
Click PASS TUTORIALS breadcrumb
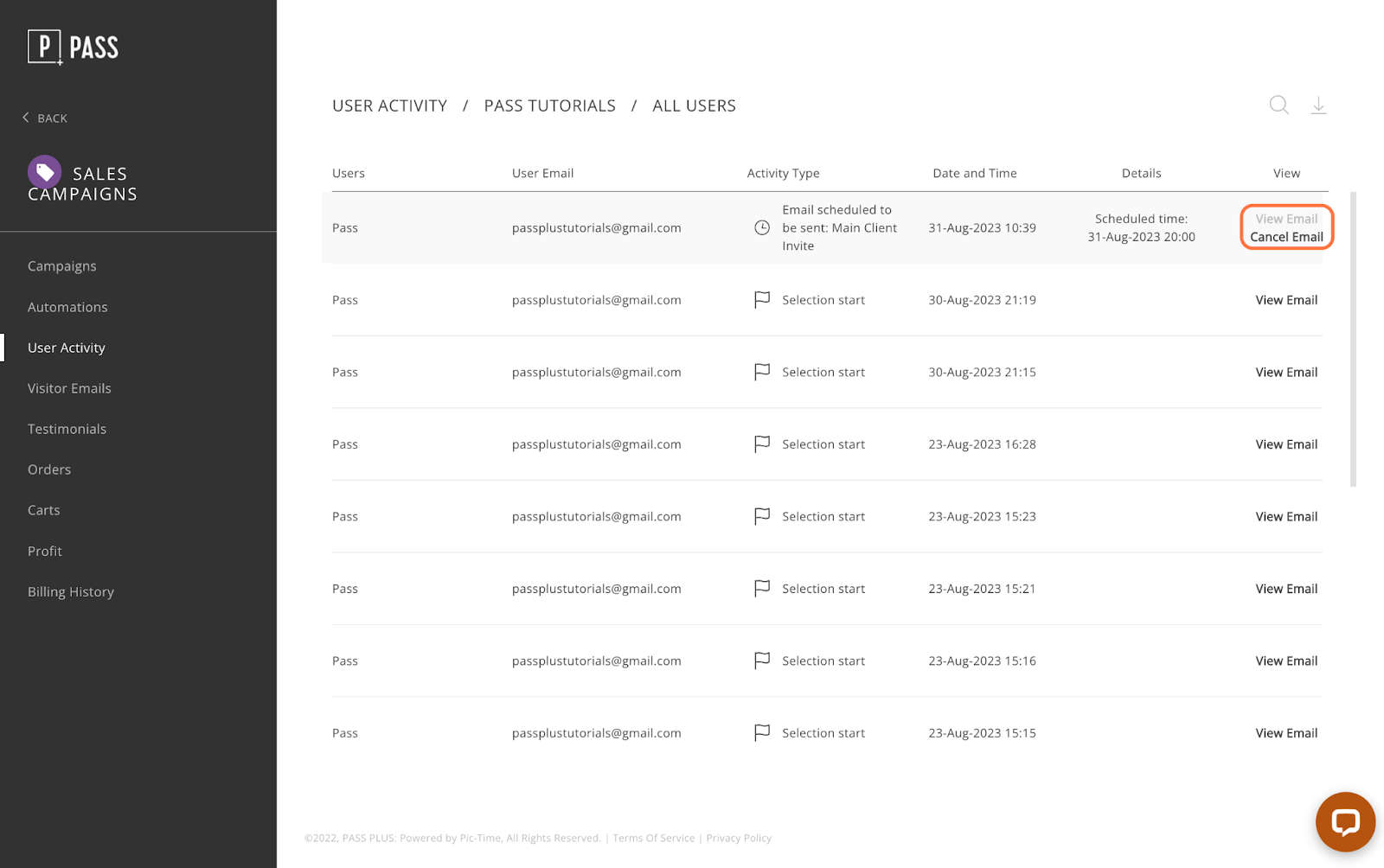[549, 105]
